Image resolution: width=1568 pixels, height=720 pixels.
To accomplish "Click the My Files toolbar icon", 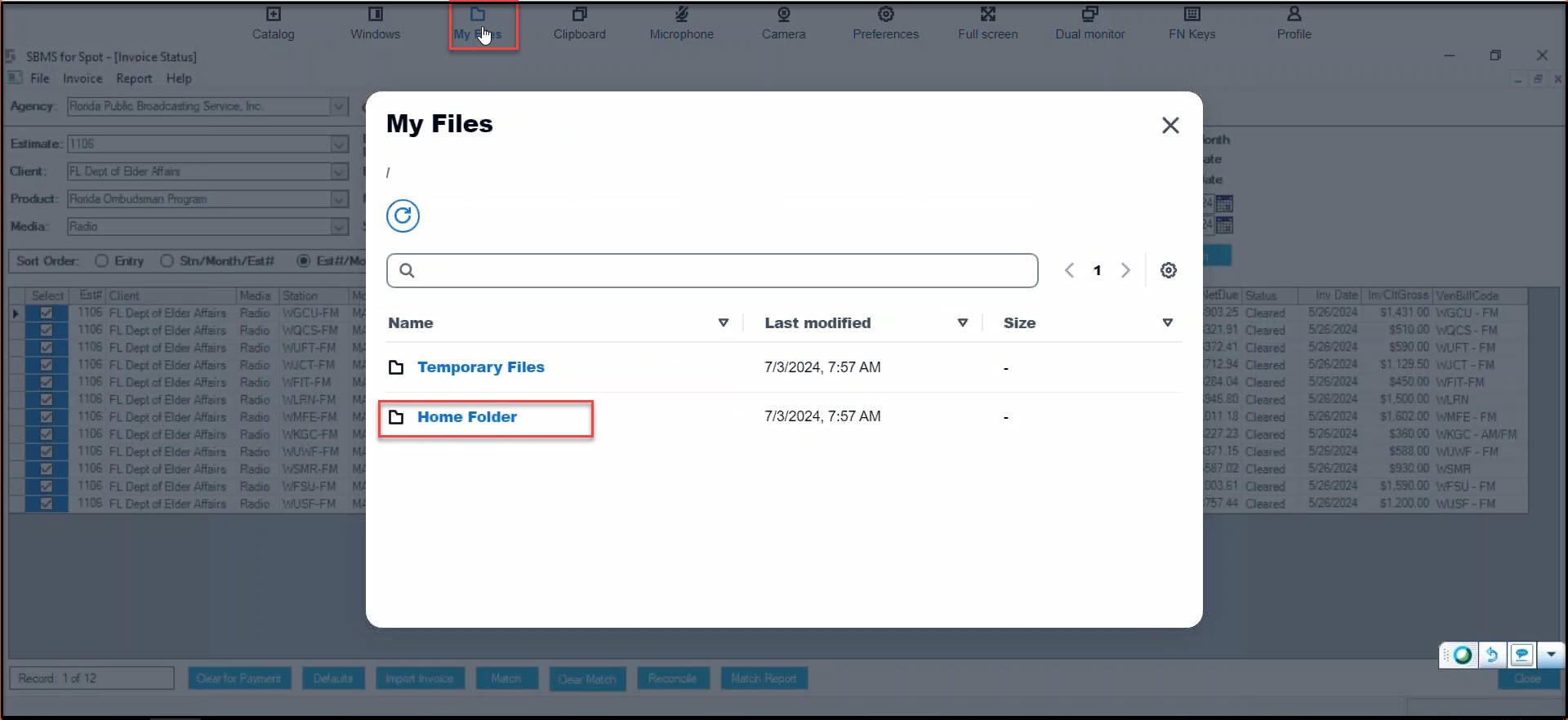I will coord(478,15).
